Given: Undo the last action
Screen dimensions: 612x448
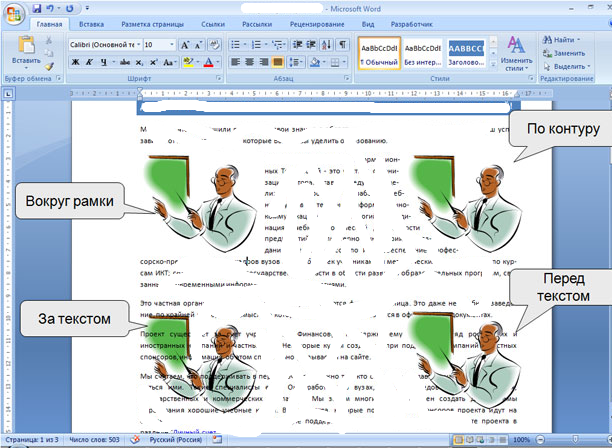Looking at the screenshot, I should 50,8.
